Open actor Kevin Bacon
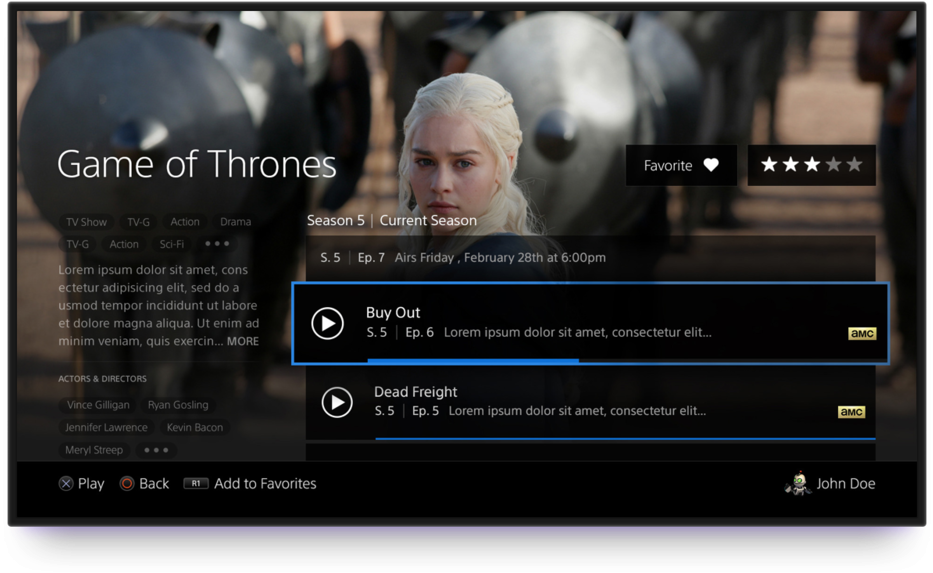Image resolution: width=933 pixels, height=573 pixels. pyautogui.click(x=195, y=427)
